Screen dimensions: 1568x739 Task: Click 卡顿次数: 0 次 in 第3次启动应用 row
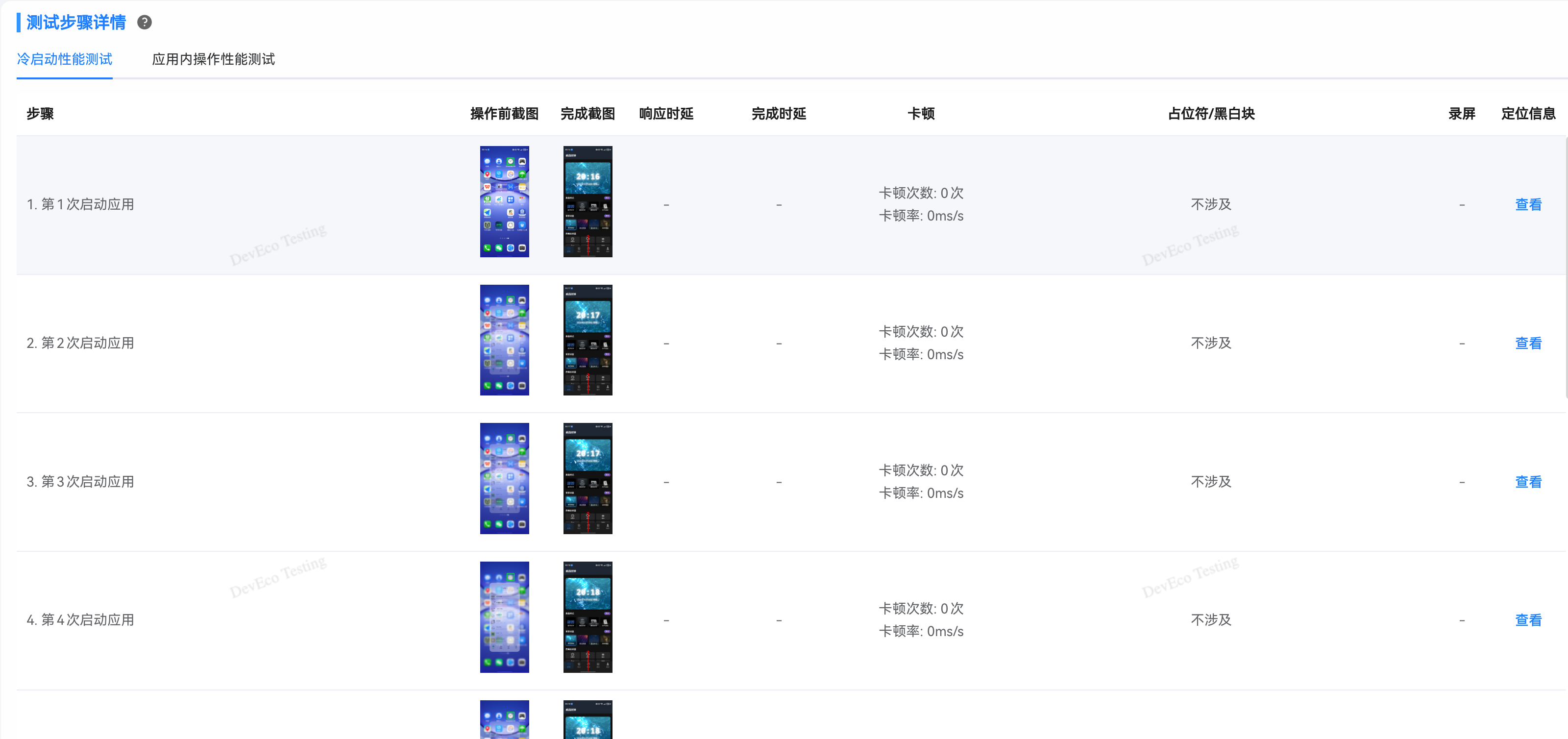tap(921, 470)
